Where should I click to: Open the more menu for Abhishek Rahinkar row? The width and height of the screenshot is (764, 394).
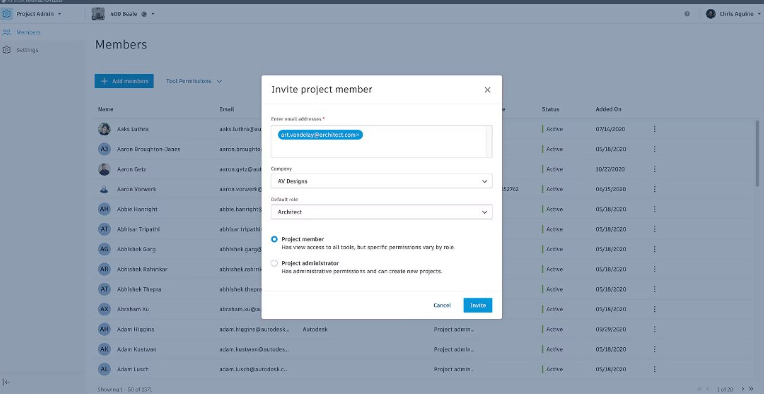654,269
